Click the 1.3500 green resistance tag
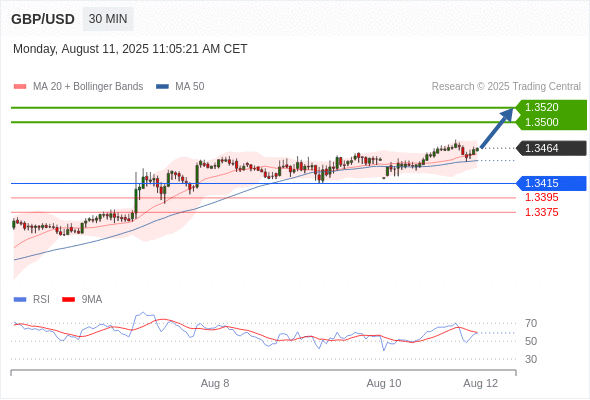The height and width of the screenshot is (400, 590). coord(551,122)
